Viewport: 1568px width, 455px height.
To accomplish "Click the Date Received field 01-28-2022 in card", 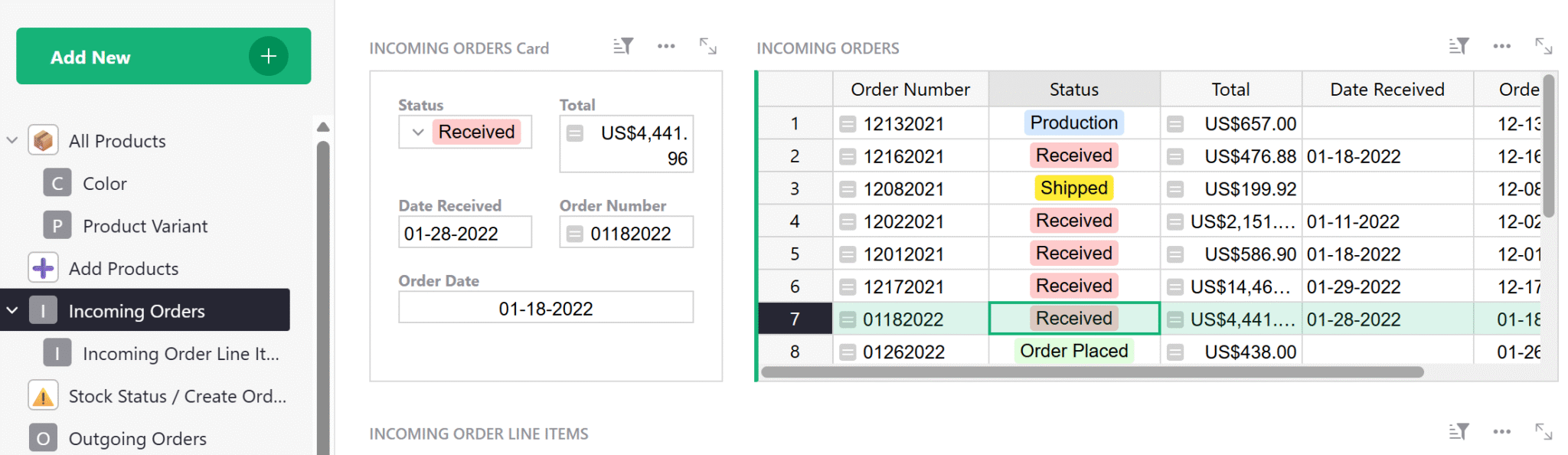I will 465,232.
